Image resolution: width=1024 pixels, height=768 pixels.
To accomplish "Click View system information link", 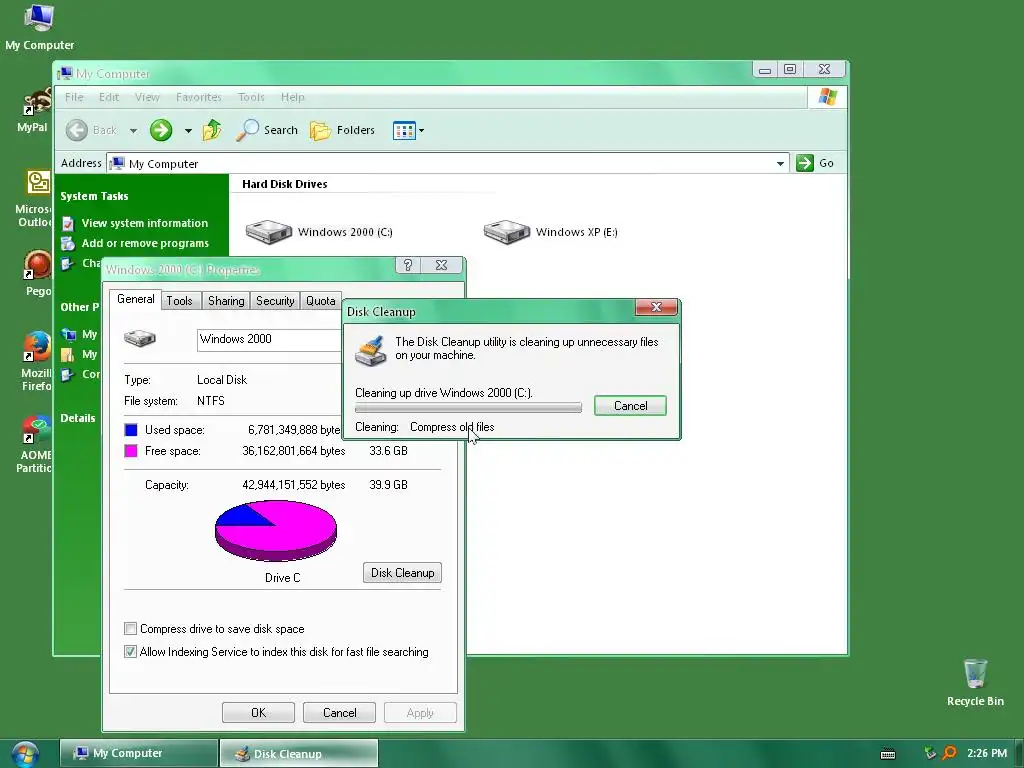I will click(x=144, y=223).
